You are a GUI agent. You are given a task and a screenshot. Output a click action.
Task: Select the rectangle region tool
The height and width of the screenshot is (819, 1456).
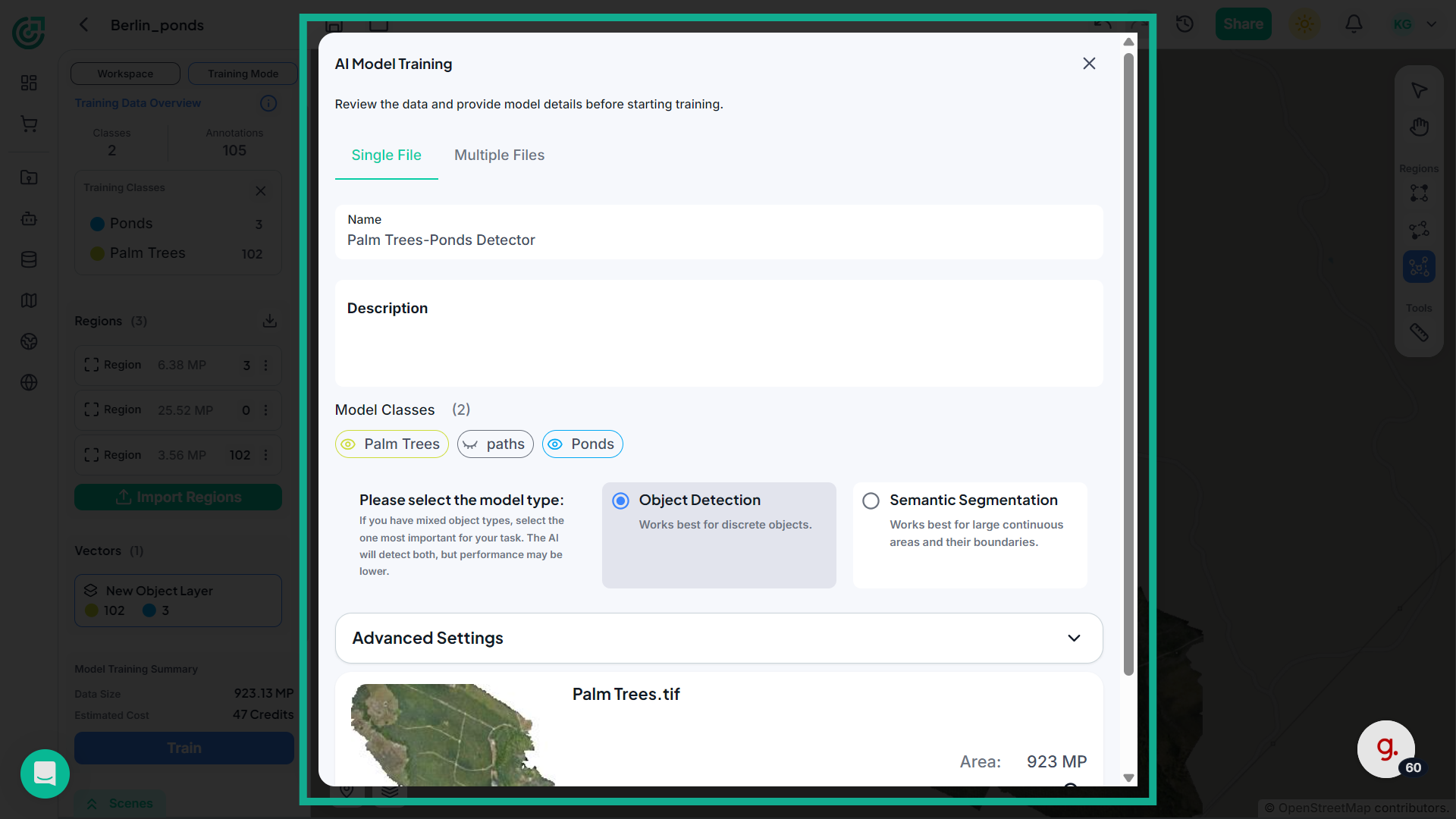point(1419,193)
